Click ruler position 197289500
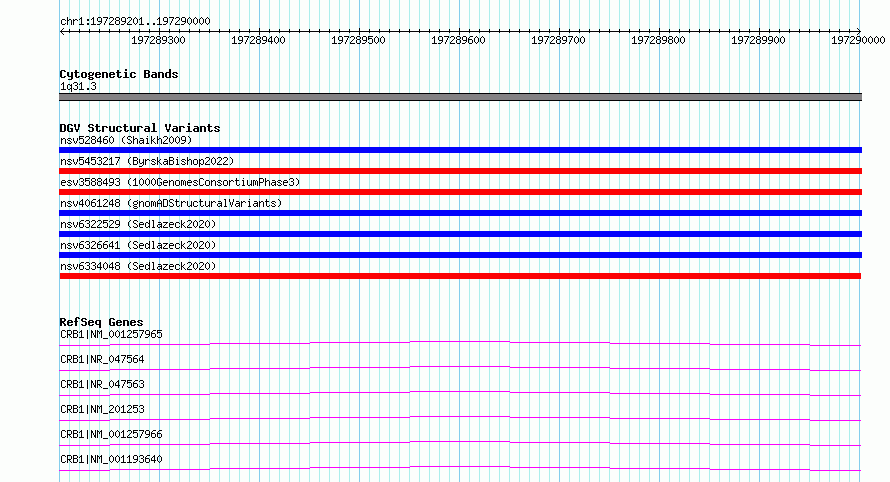 point(358,40)
